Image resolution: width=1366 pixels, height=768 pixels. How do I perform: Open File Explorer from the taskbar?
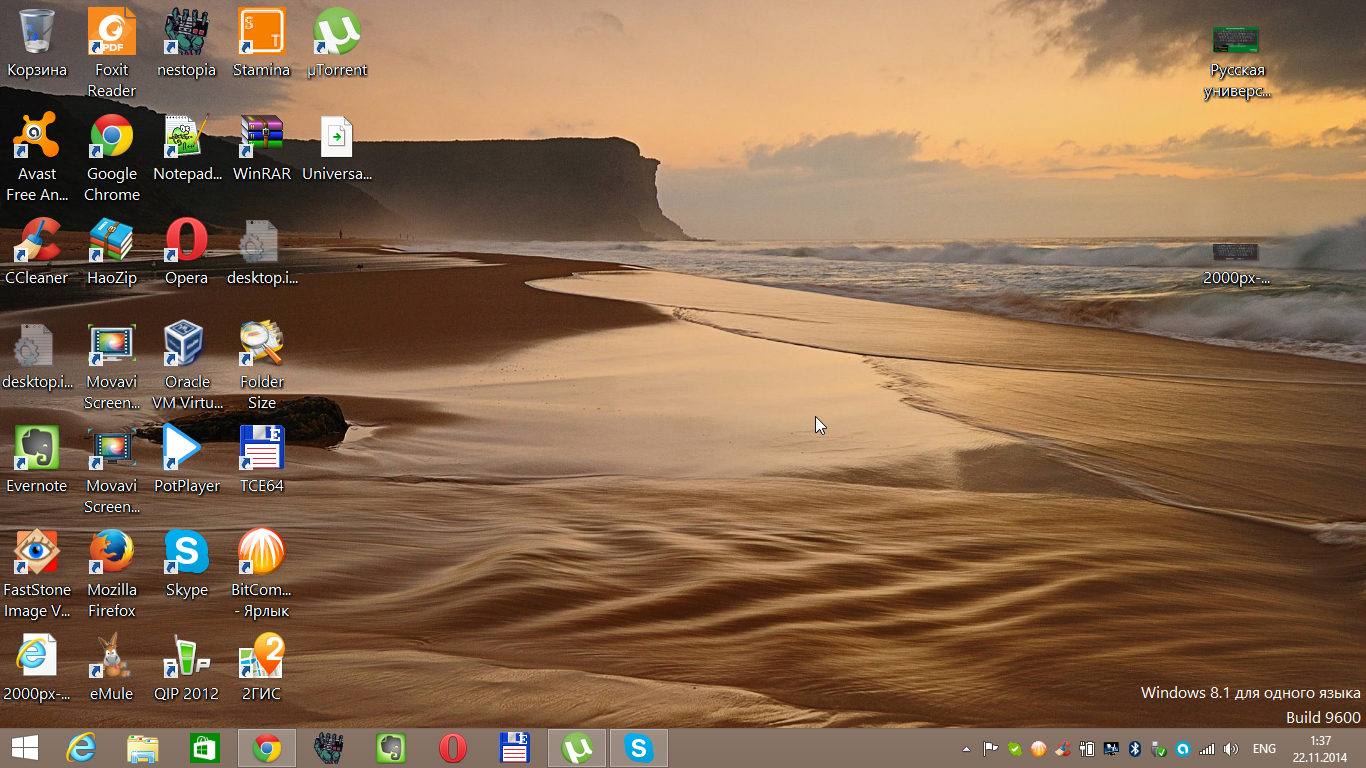(143, 748)
